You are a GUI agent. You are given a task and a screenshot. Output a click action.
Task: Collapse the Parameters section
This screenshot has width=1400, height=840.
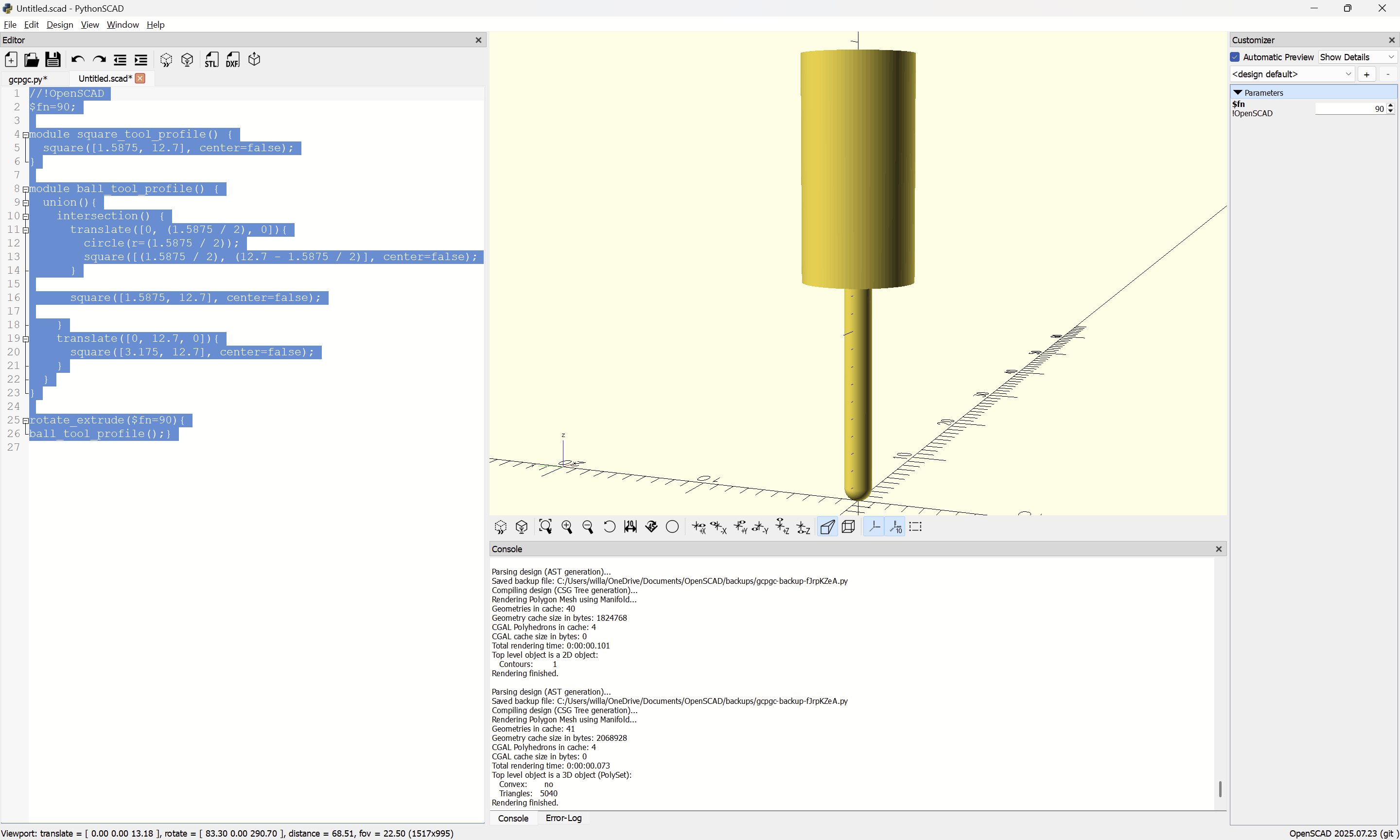[1238, 92]
